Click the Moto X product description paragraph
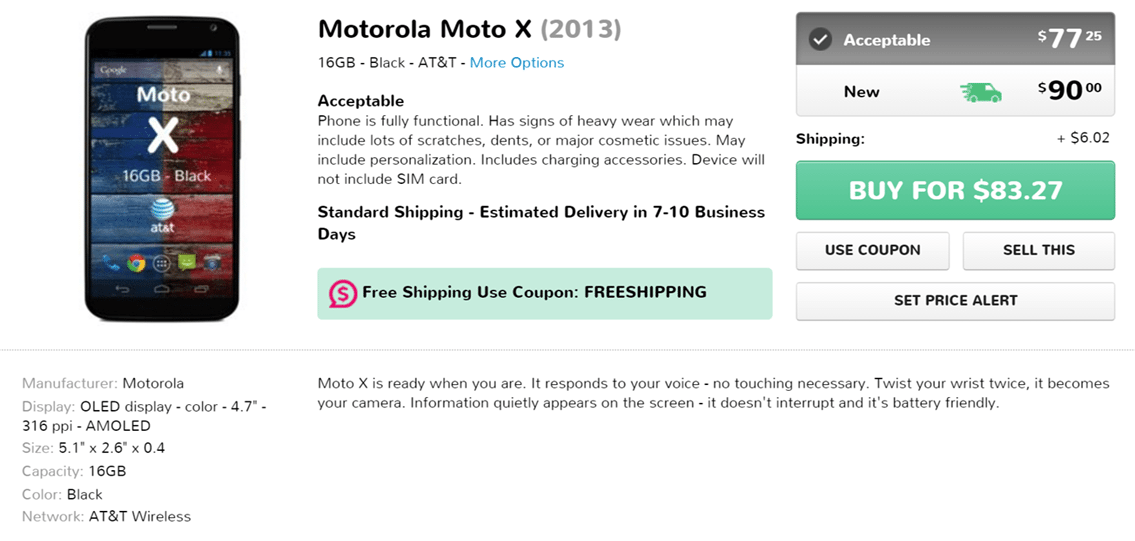Viewport: 1135px width, 541px height. pos(713,393)
